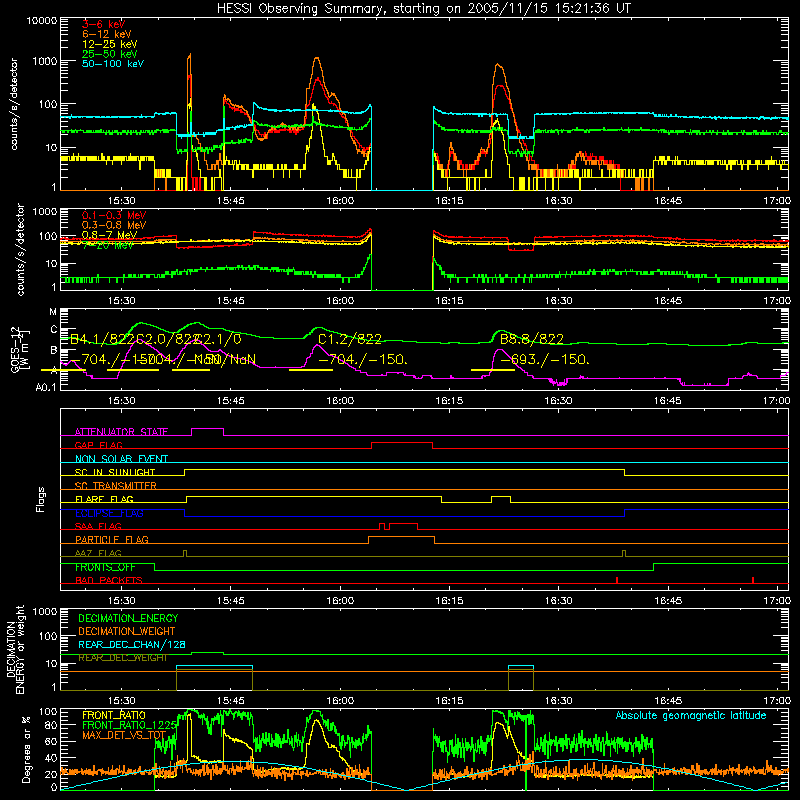The width and height of the screenshot is (800, 800).
Task: Select the 12-25 keV legend label
Action: [x=110, y=44]
